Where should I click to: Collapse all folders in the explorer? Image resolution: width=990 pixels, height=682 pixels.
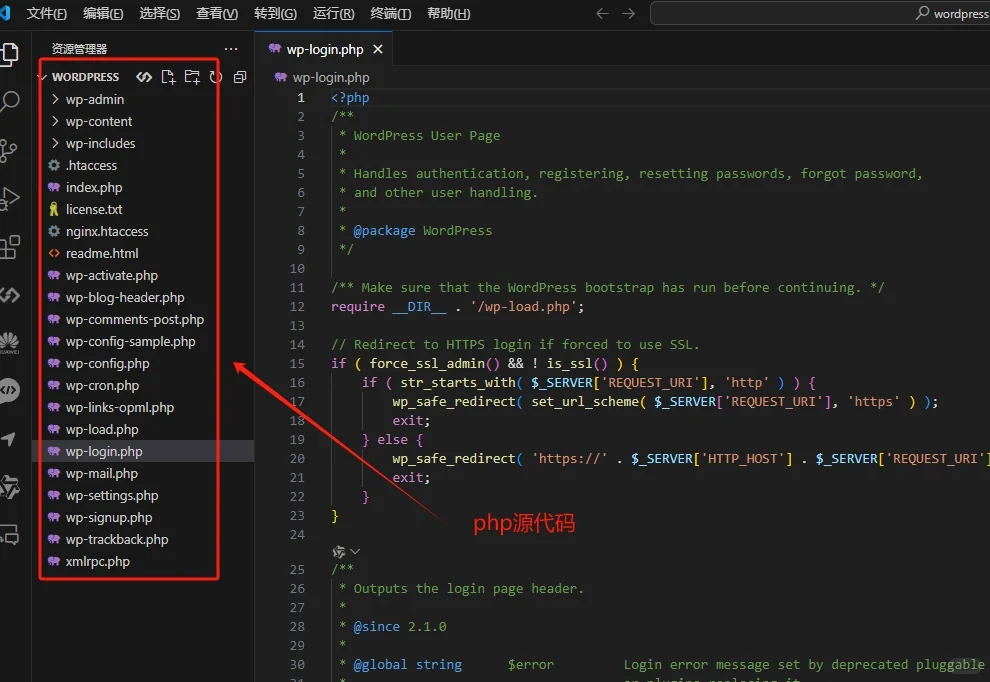pos(239,76)
